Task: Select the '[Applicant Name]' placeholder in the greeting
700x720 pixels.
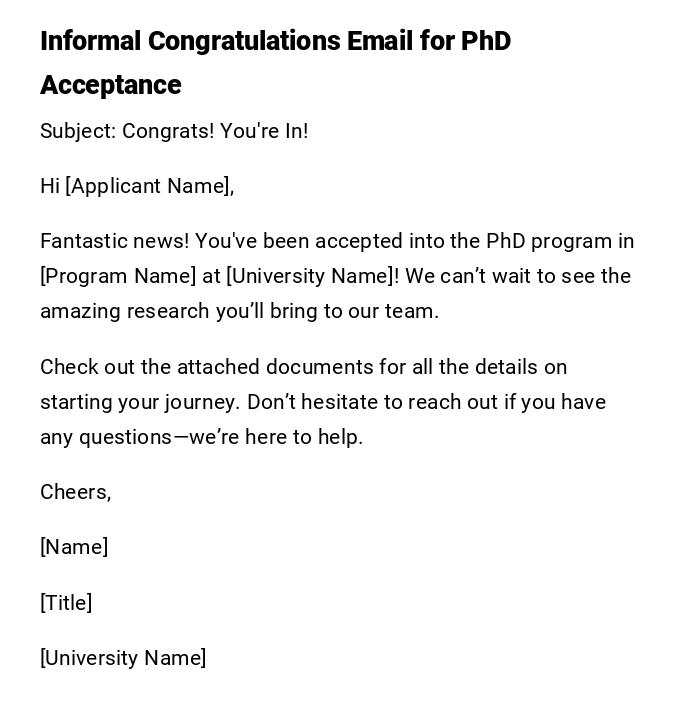Action: point(150,186)
